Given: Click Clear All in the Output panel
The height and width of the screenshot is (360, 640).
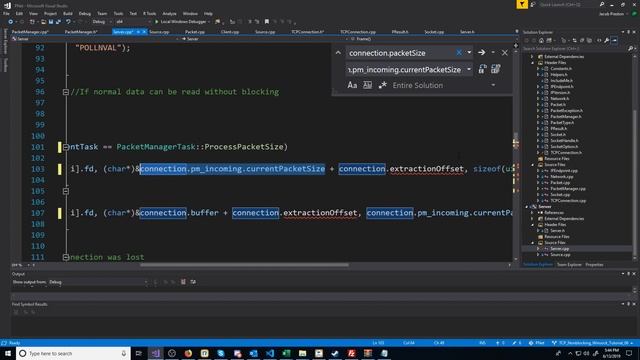Looking at the screenshot, I should click(x=183, y=282).
